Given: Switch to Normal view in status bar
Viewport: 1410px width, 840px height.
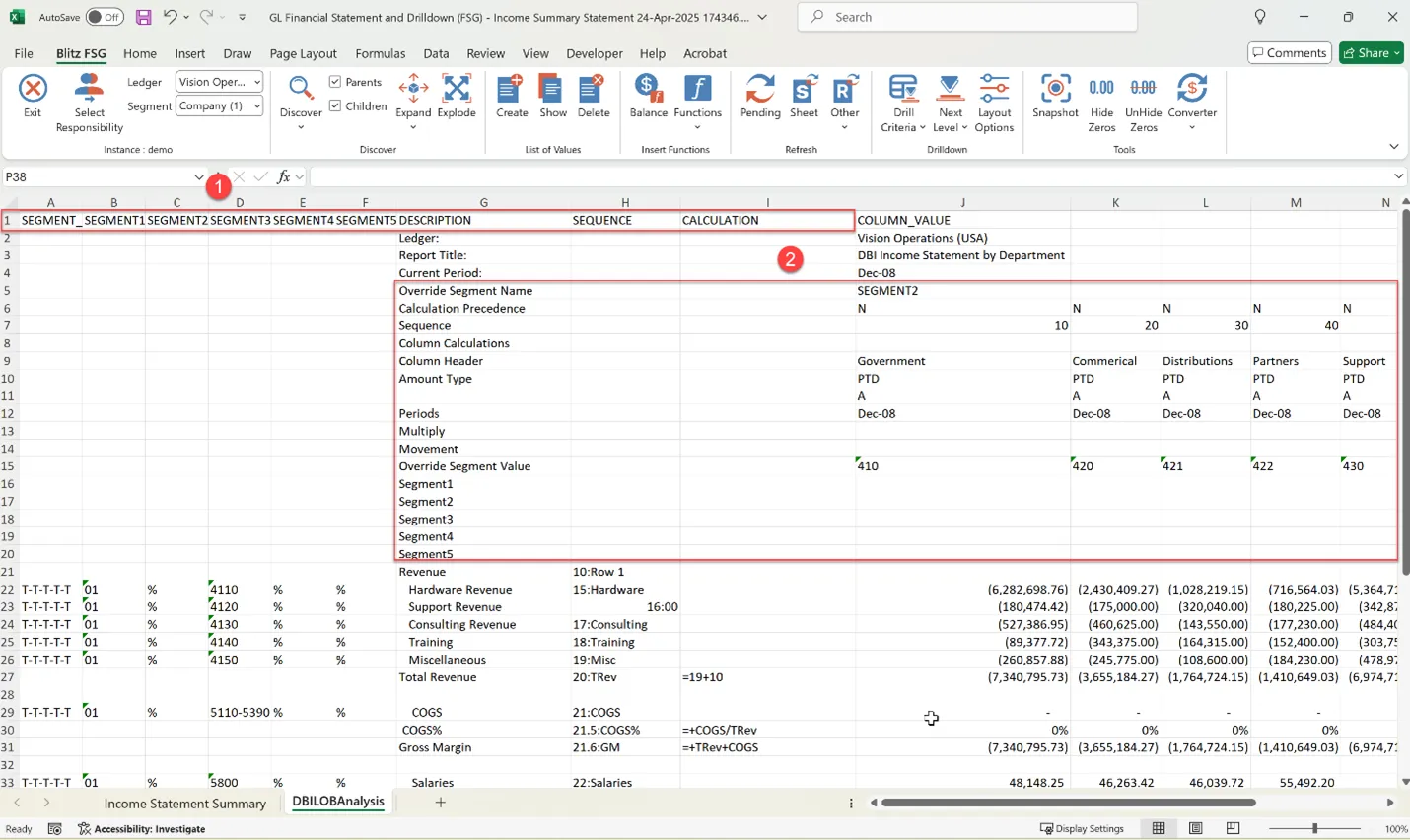Looking at the screenshot, I should [1159, 828].
